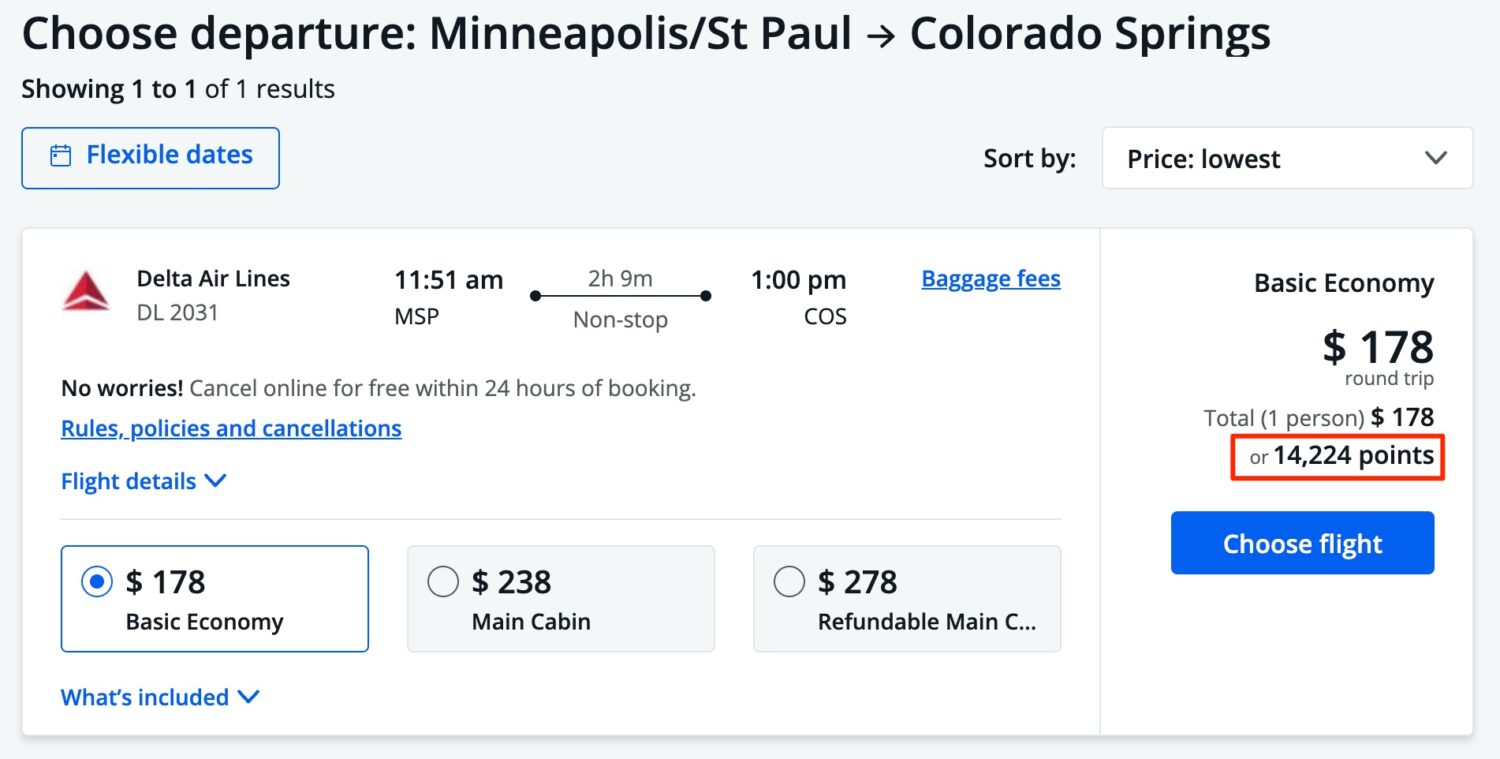Select the calendar icon on Flexible dates
The width and height of the screenshot is (1500, 759).
61,156
